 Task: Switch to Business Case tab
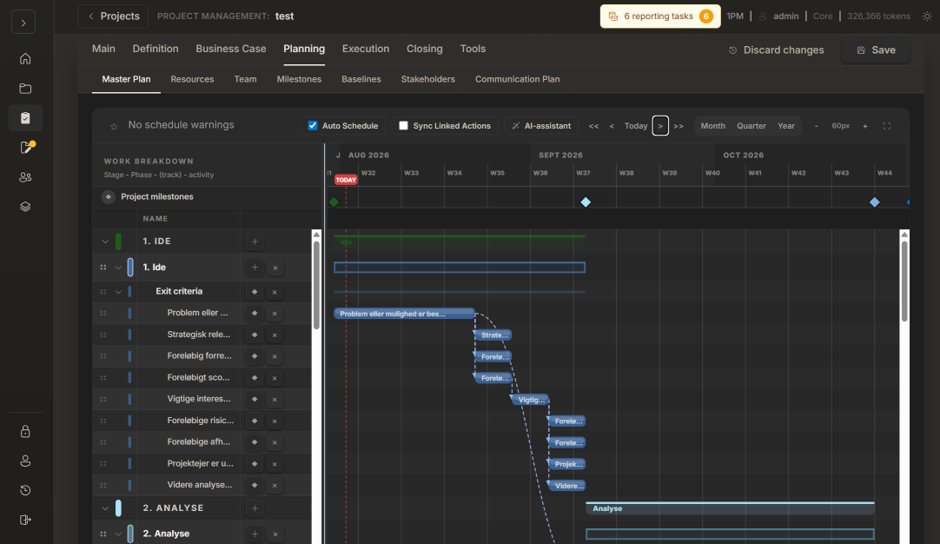tap(231, 49)
